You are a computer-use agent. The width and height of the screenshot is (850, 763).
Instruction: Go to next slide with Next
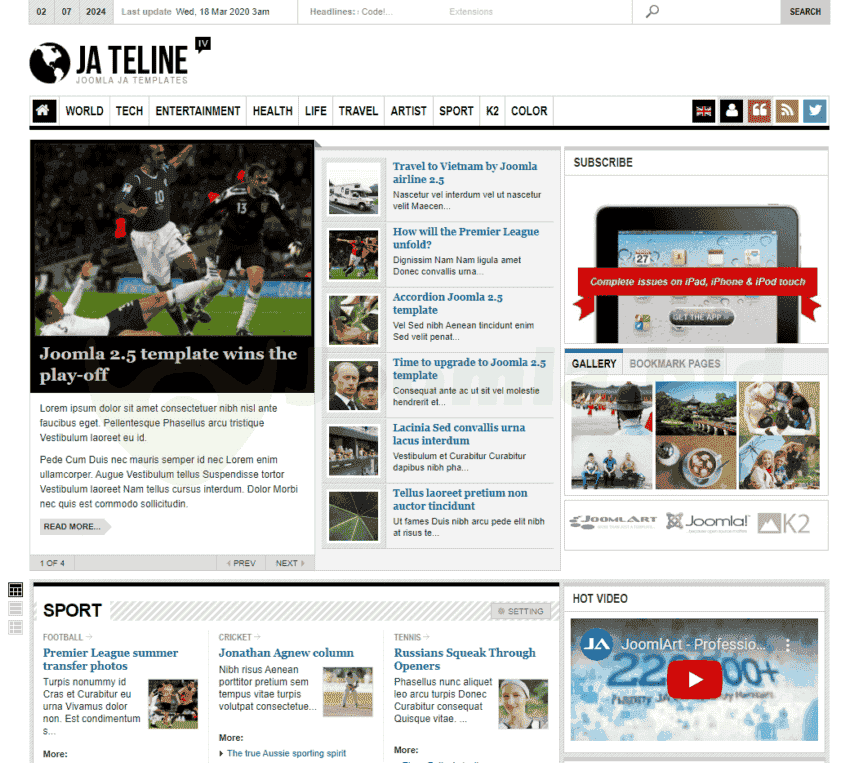pos(290,563)
